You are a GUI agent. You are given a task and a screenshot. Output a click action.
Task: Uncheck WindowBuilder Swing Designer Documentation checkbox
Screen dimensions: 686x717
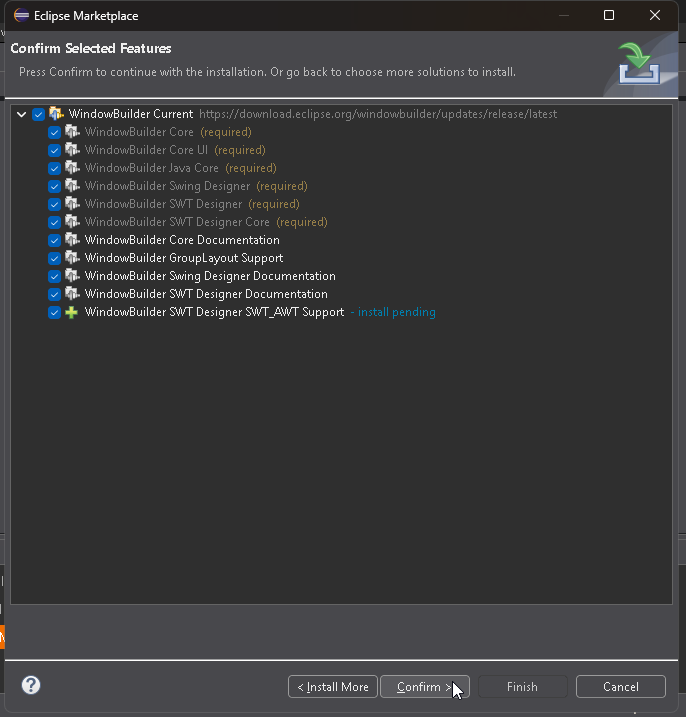[54, 276]
